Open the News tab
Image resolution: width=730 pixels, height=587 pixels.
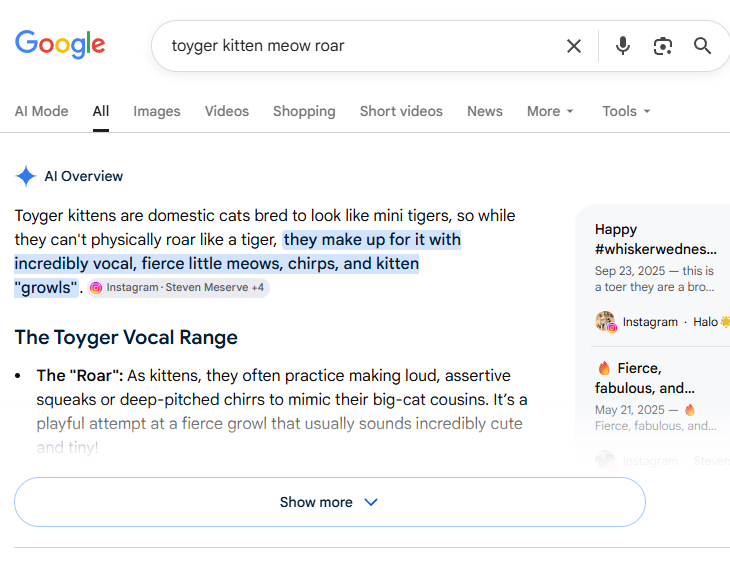coord(485,111)
